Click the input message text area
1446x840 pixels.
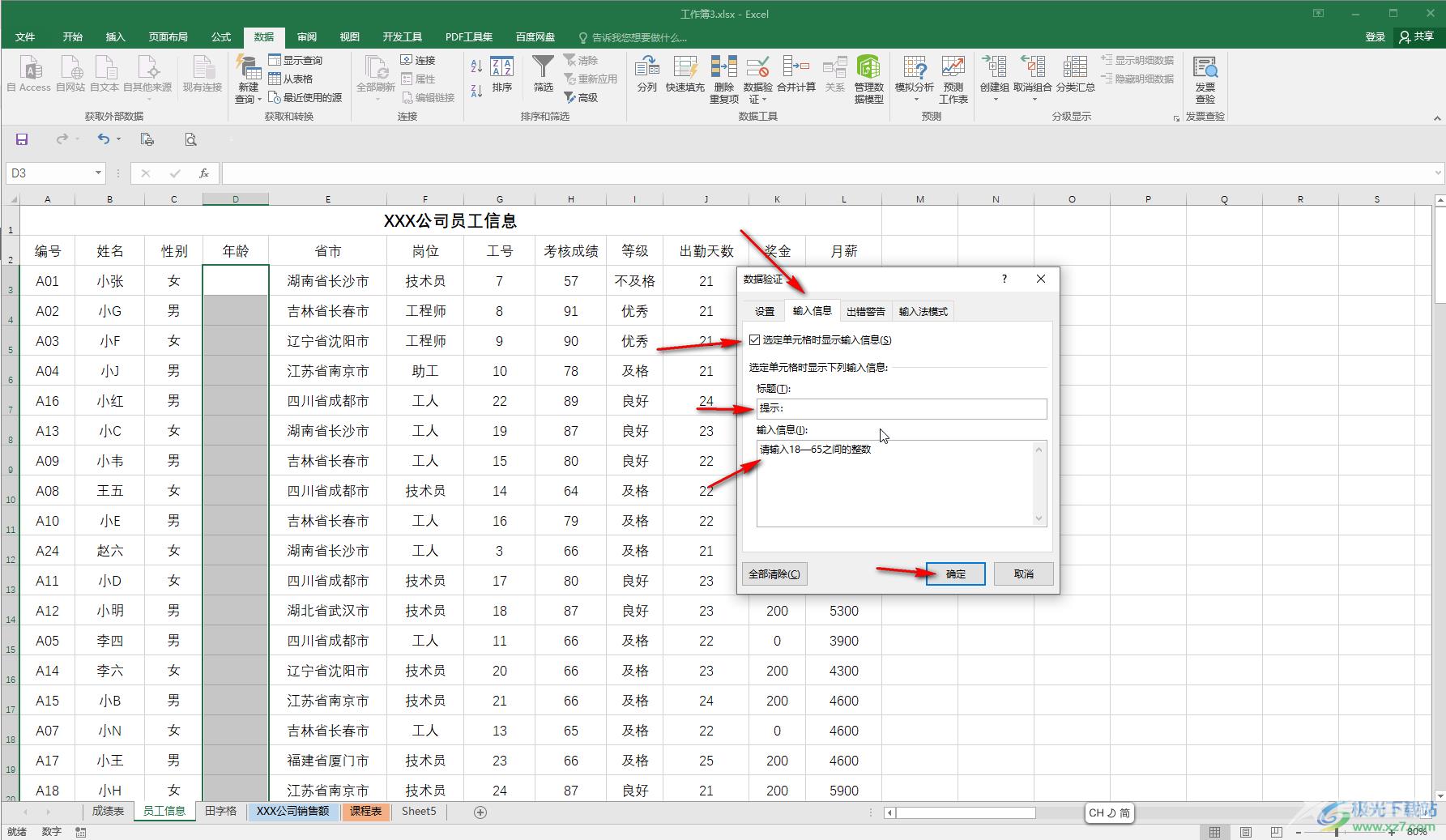(x=895, y=484)
